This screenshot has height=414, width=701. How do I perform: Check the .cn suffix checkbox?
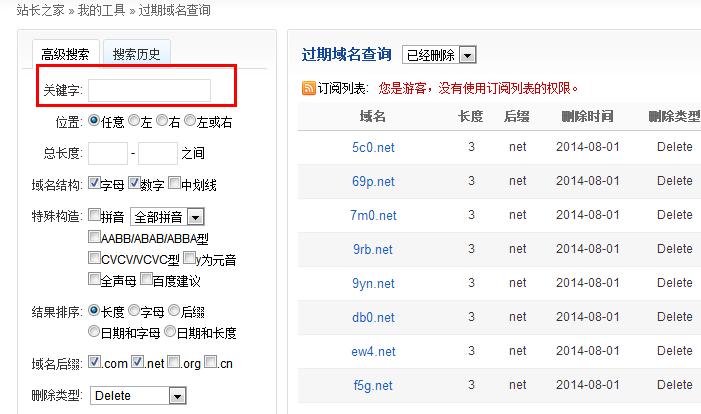(x=211, y=361)
